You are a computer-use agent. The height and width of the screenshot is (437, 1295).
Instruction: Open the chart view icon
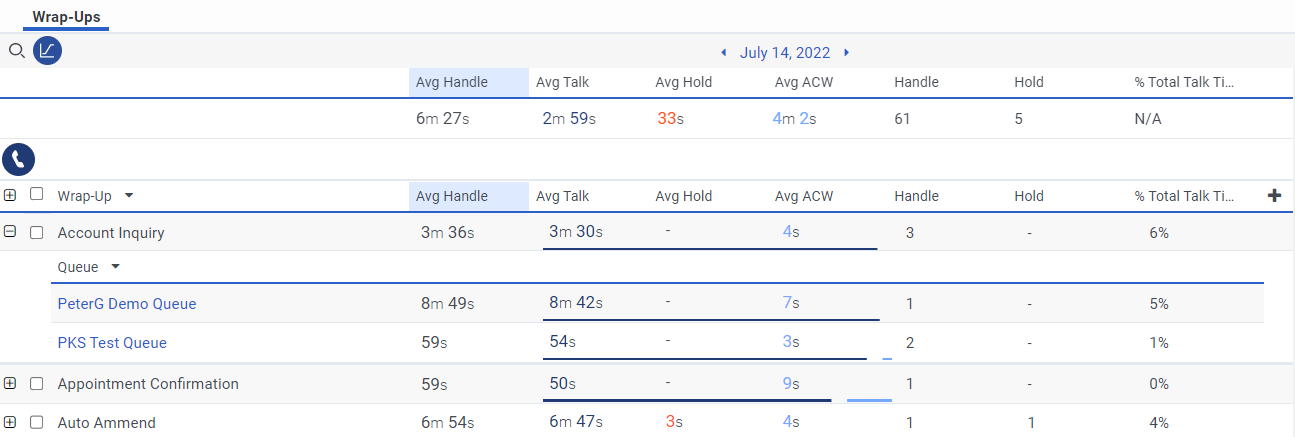pyautogui.click(x=47, y=51)
